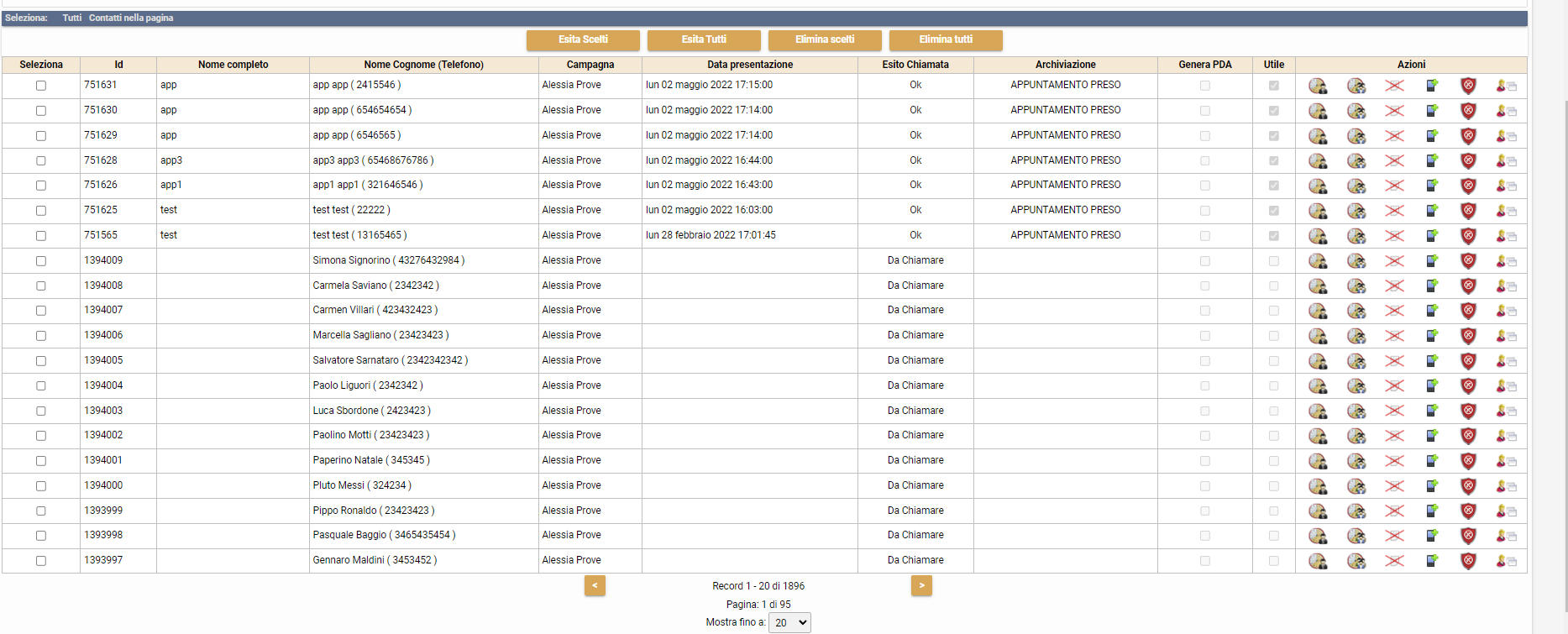Go to previous page with '<' button

(x=595, y=585)
